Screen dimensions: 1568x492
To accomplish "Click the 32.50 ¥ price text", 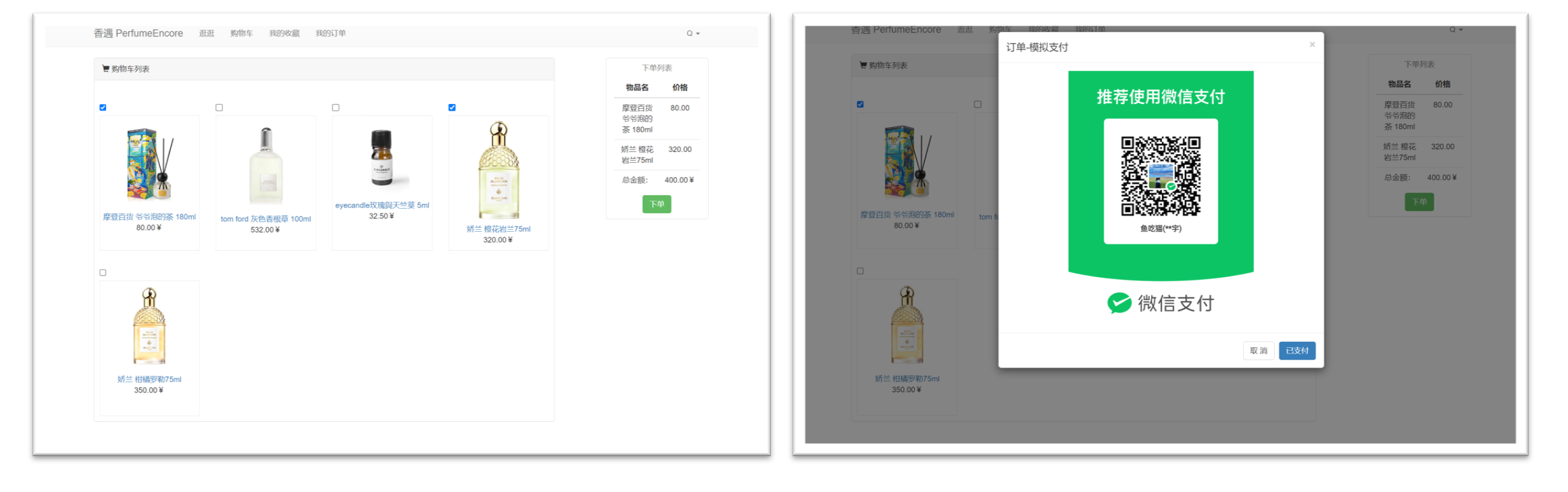I will [382, 216].
